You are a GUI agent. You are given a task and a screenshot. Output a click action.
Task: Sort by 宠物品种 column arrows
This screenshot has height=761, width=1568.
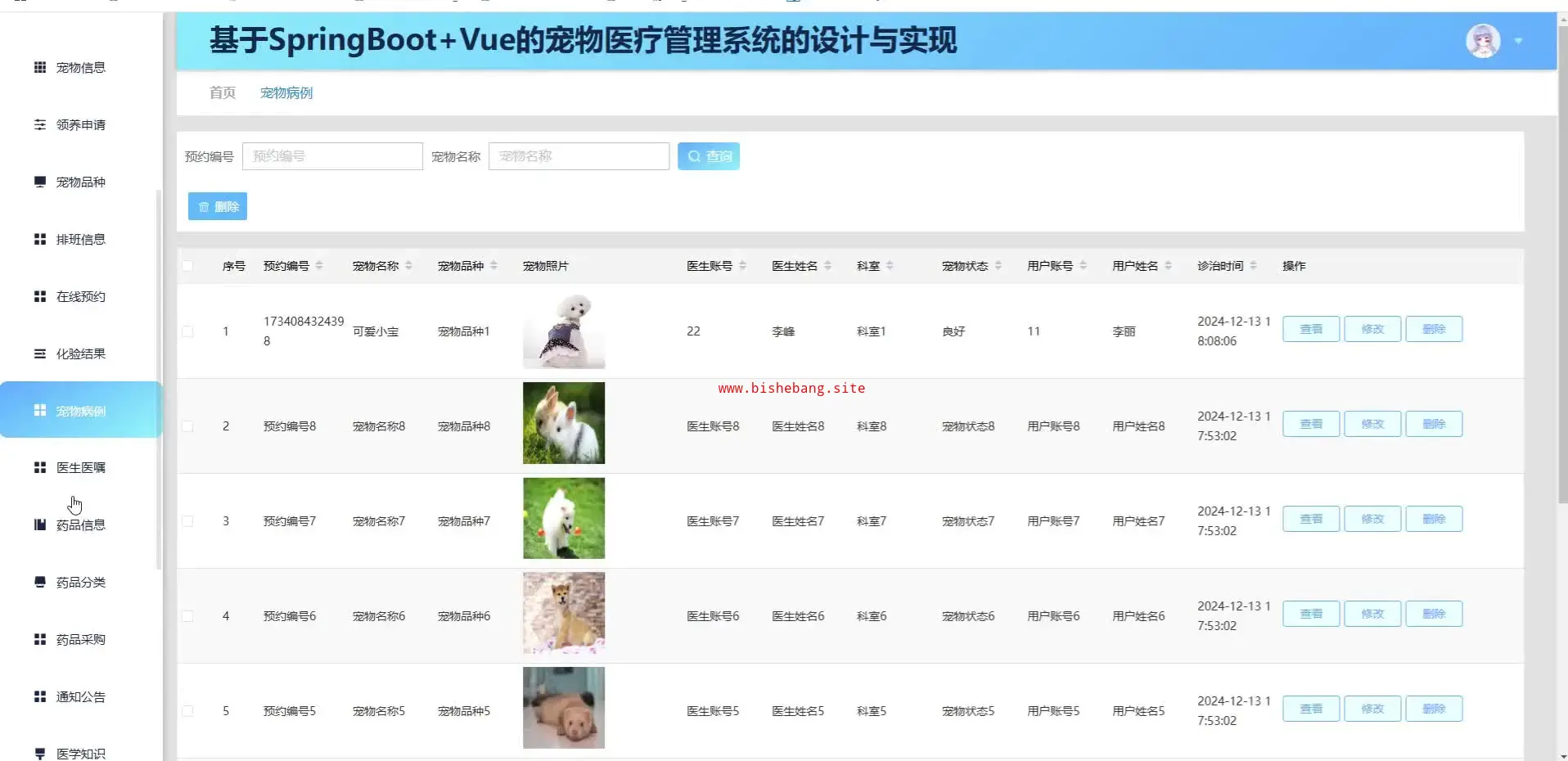pyautogui.click(x=493, y=265)
